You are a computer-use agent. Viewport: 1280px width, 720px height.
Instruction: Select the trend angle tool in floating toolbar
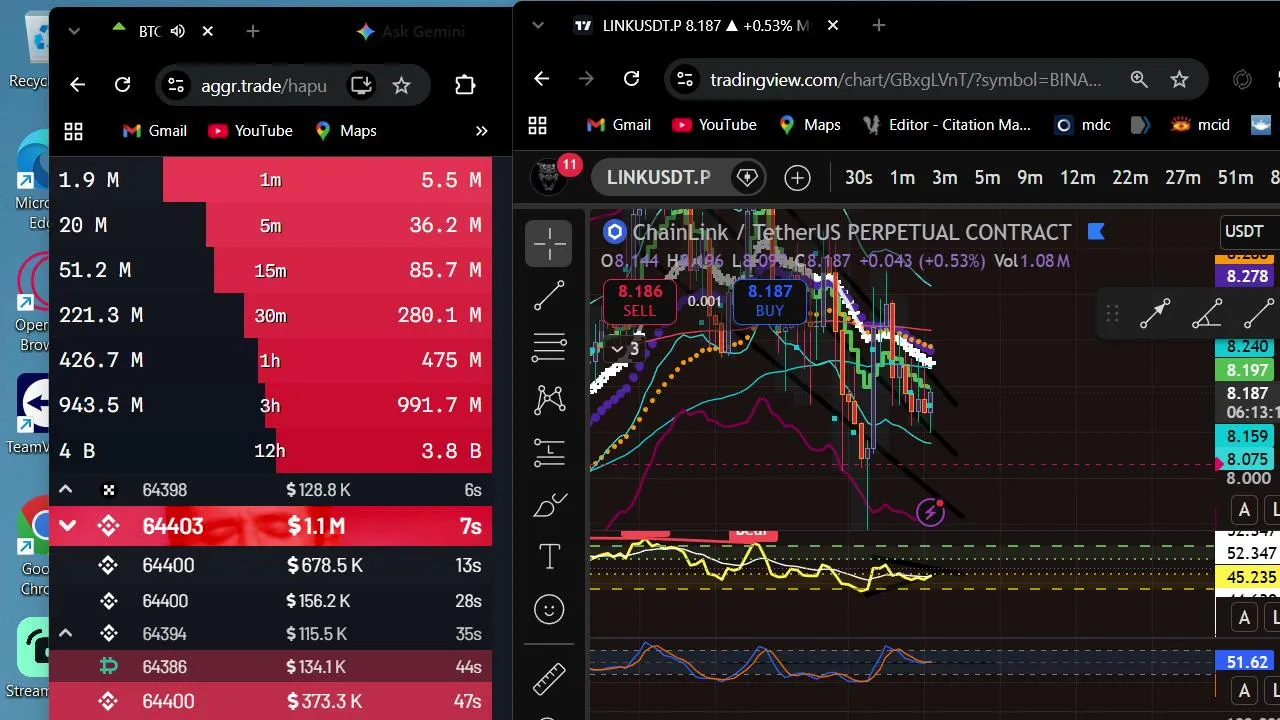1207,314
